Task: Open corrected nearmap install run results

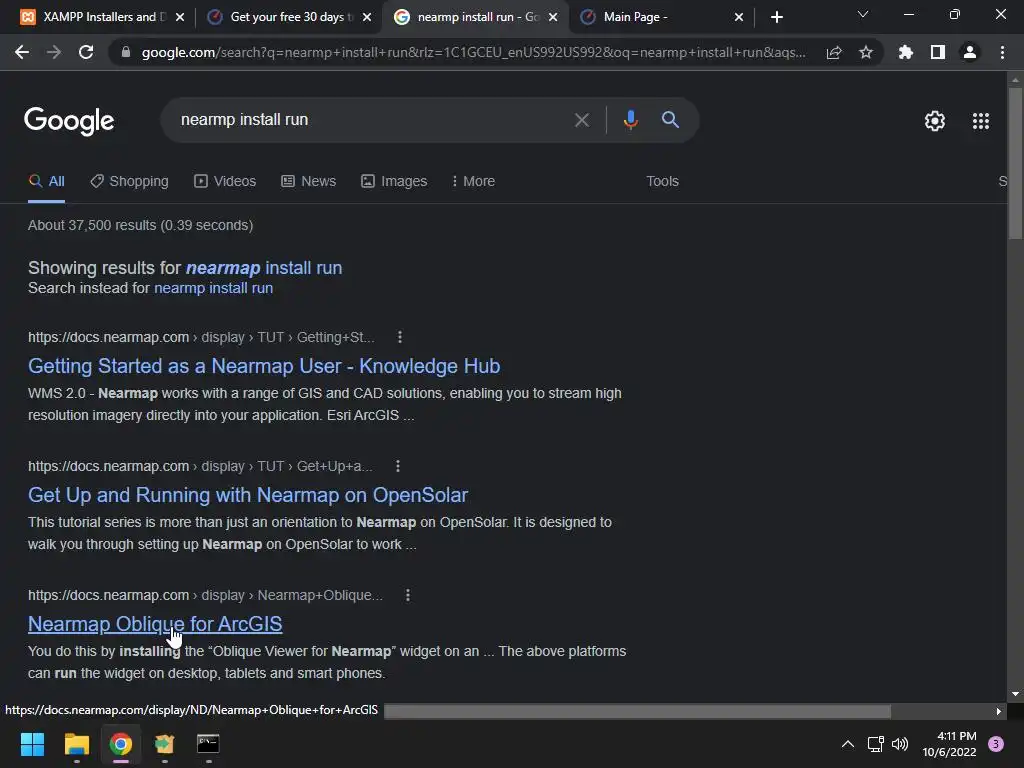Action: coord(264,268)
